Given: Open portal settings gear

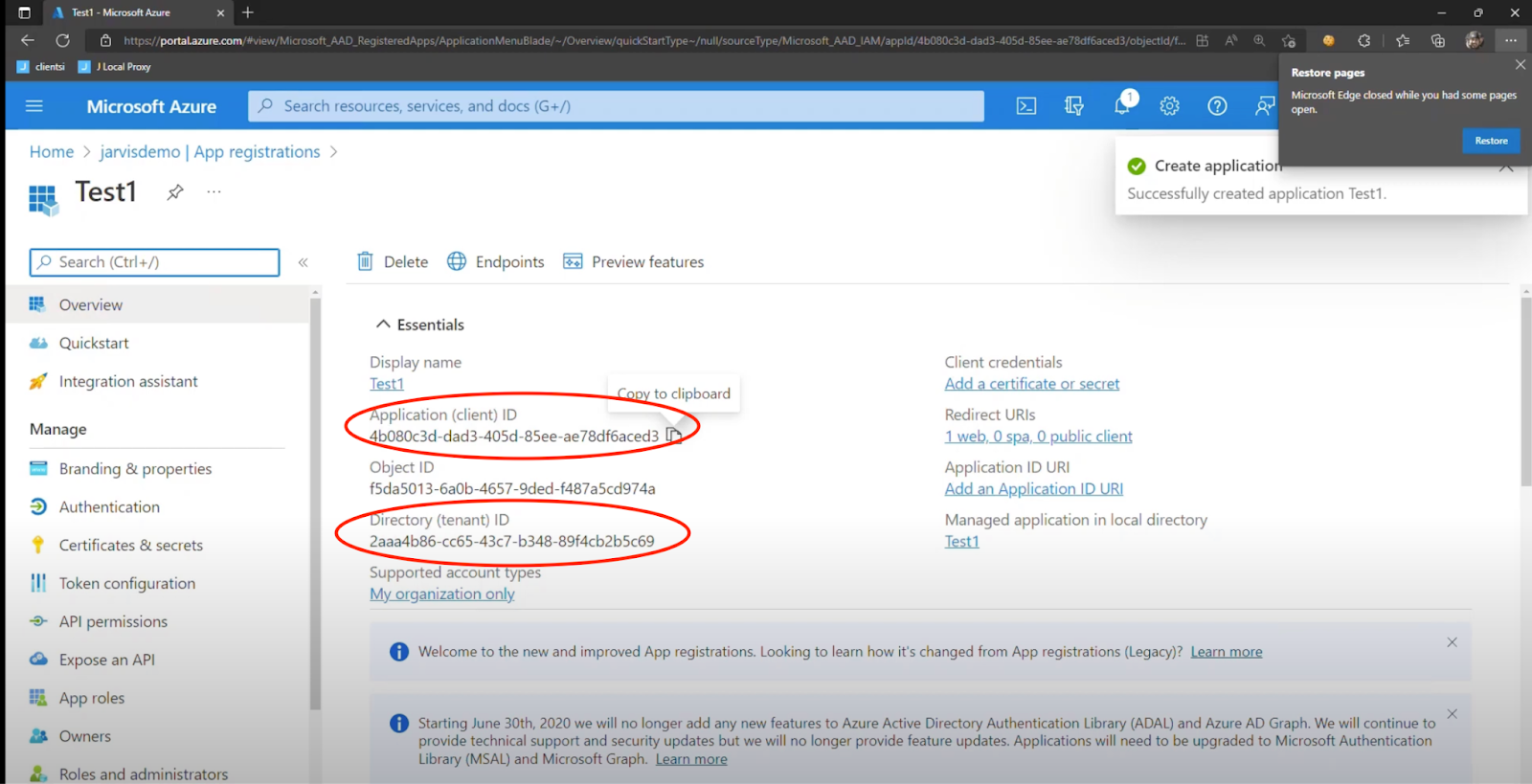Looking at the screenshot, I should pos(1169,106).
